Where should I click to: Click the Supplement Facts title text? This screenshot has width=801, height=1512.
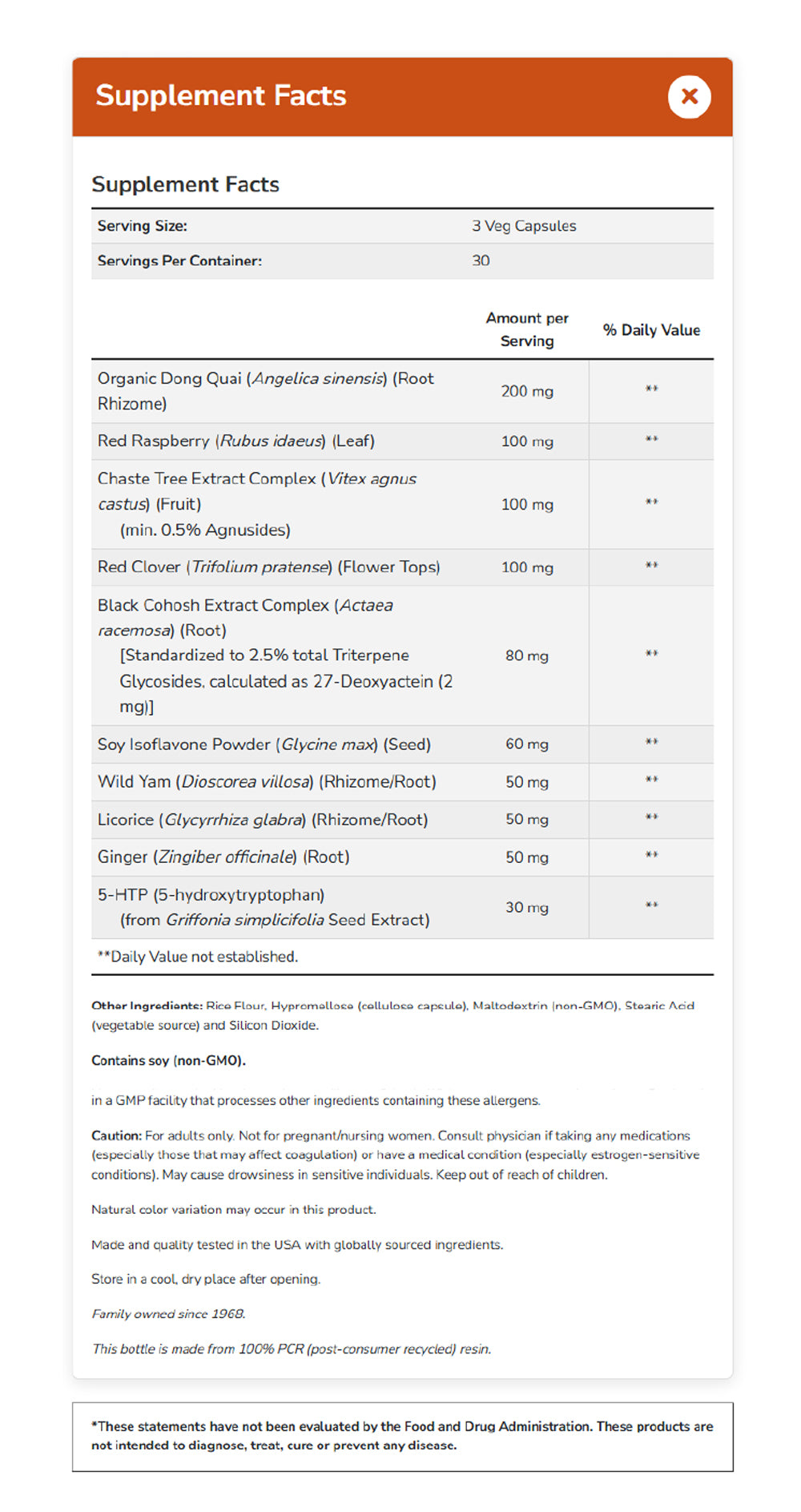221,95
